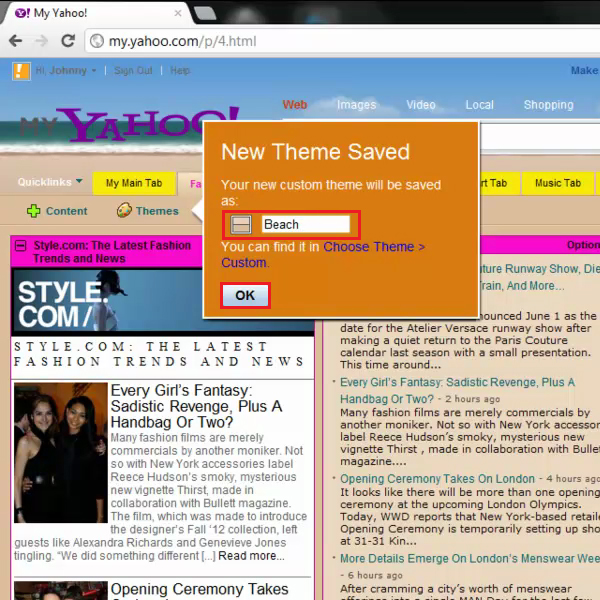
Task: Open Style.com: The Latest Fashion module title
Action: [x=112, y=252]
